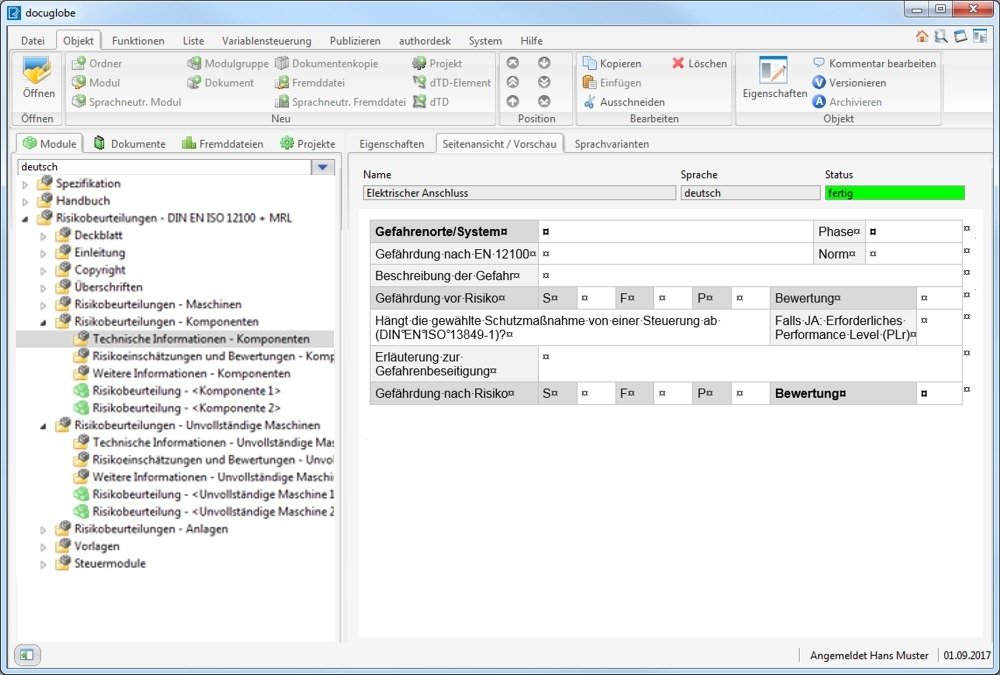Open the deutsch language dropdown

[322, 167]
